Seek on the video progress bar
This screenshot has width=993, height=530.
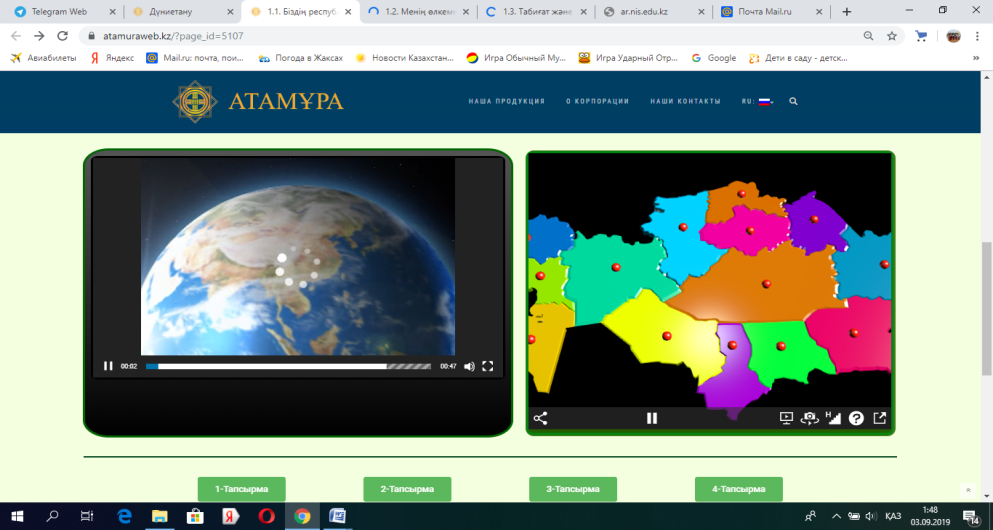coord(288,366)
